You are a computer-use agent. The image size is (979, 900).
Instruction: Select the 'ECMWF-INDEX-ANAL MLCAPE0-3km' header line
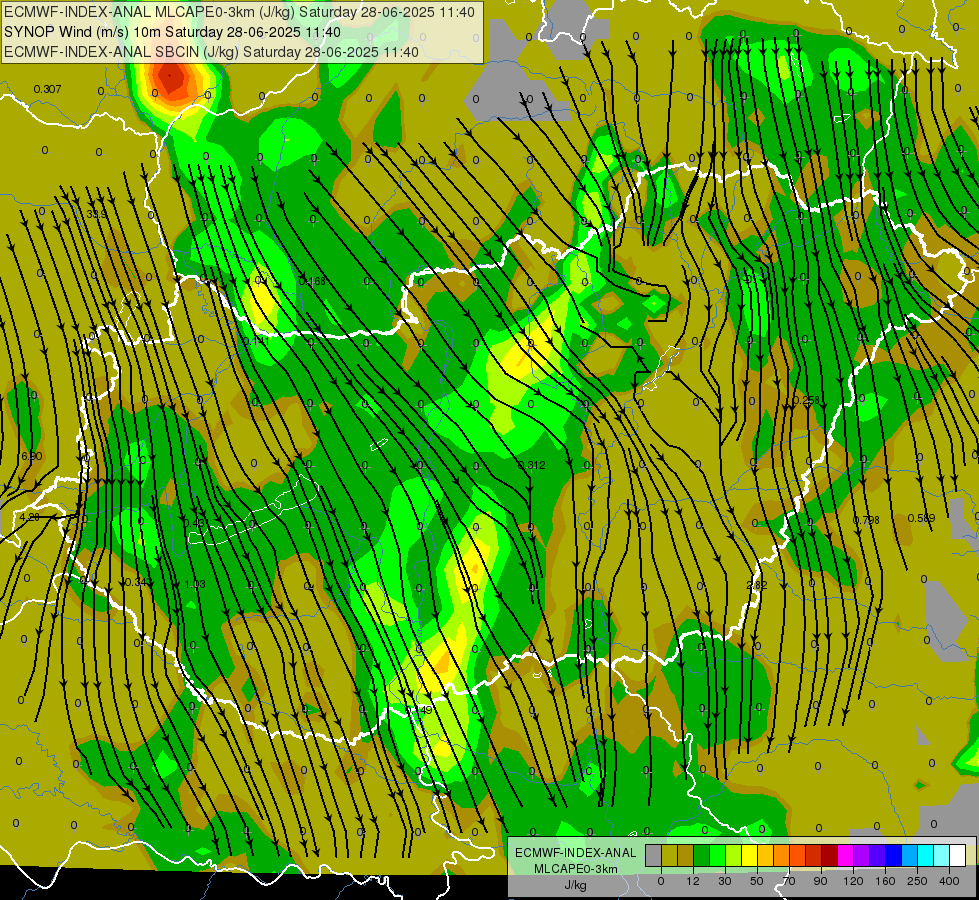pos(239,12)
